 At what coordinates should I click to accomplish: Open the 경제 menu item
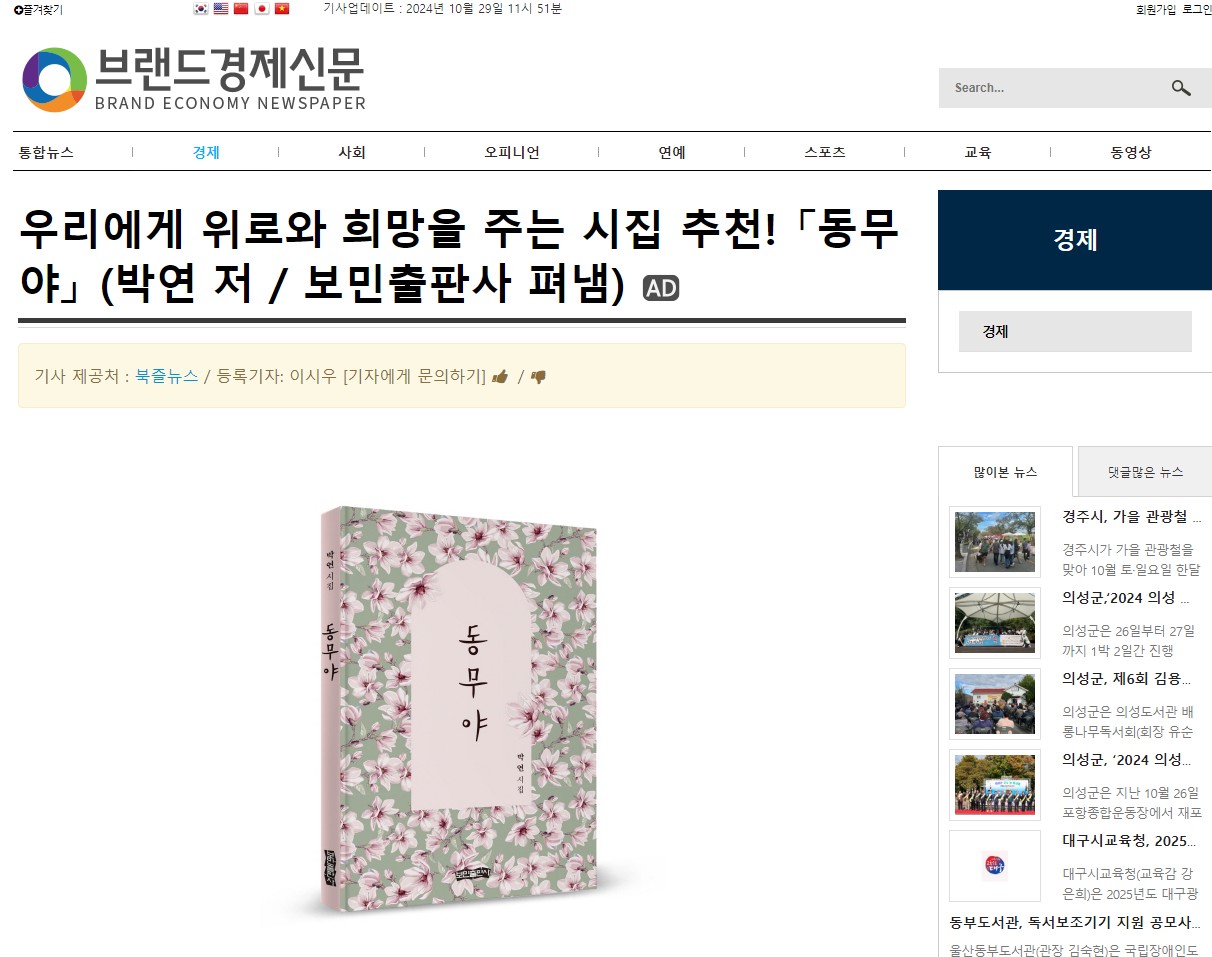tap(206, 152)
